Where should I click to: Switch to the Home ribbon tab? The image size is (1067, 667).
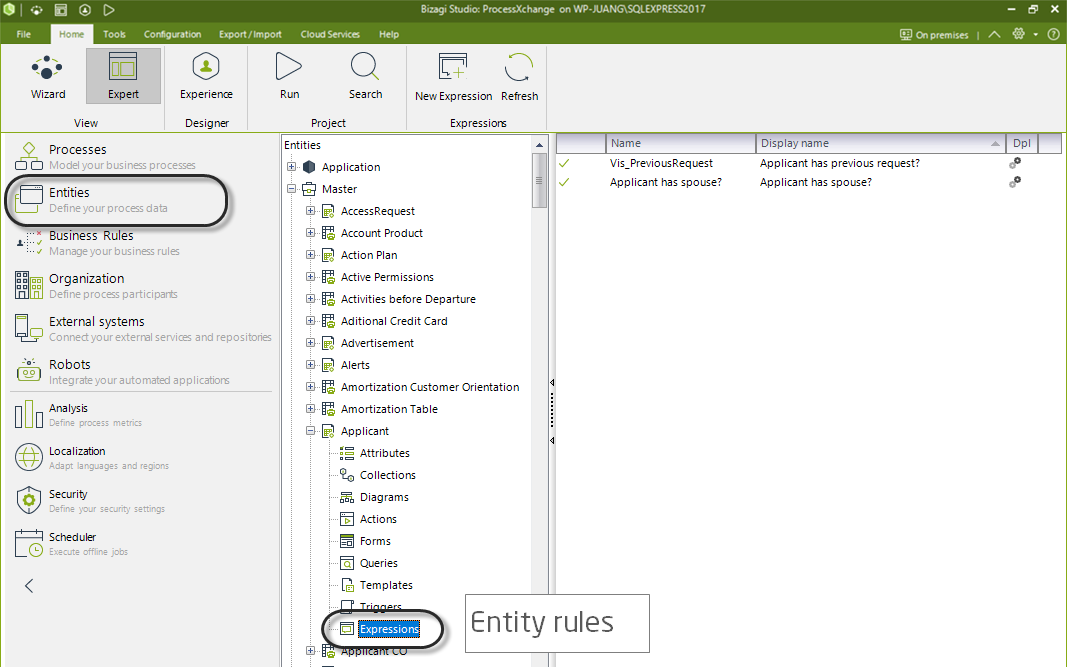click(x=71, y=34)
